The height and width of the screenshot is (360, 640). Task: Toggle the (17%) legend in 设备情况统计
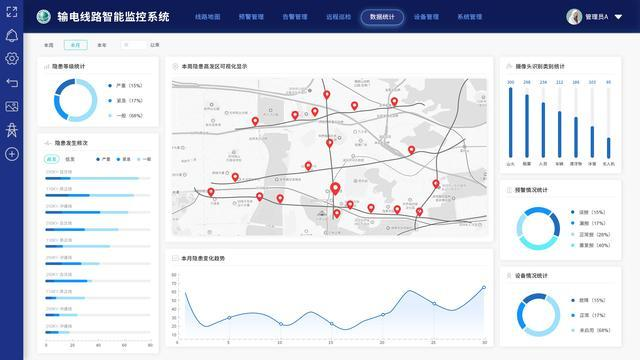(588, 315)
